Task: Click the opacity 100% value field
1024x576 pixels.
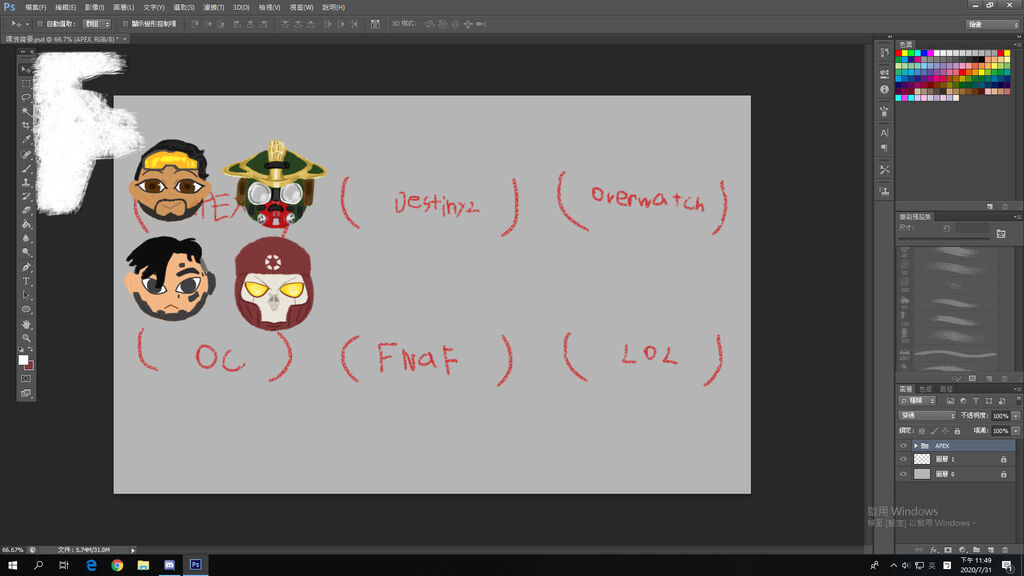Action: tap(1000, 415)
